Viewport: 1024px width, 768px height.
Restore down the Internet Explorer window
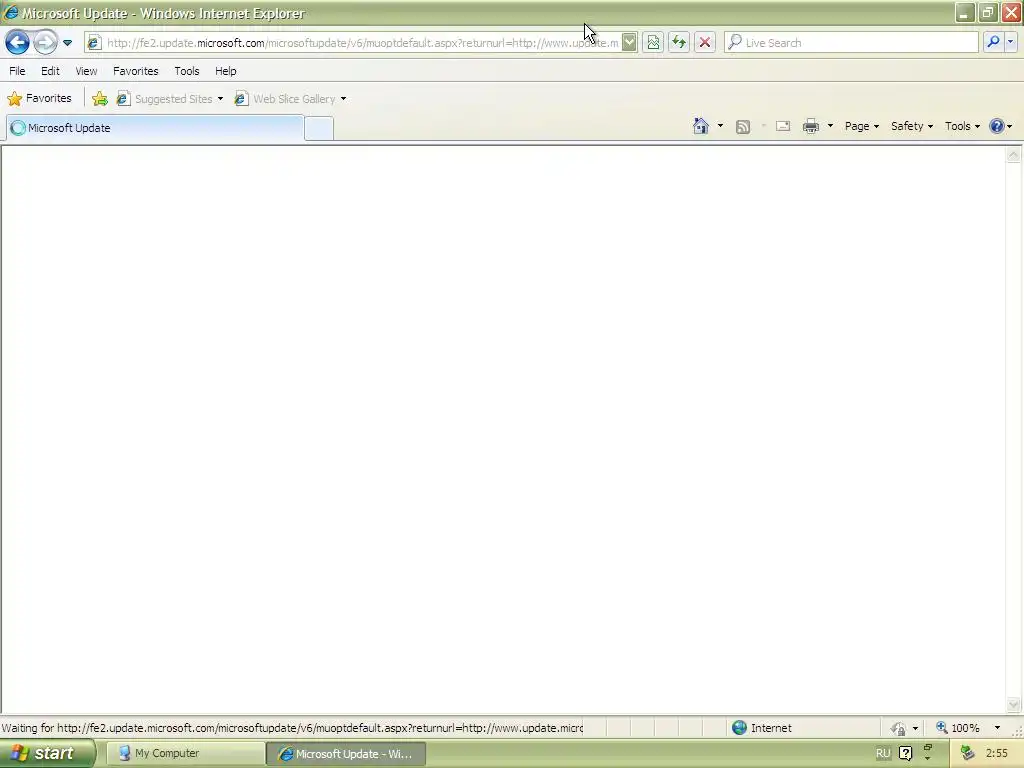[x=988, y=12]
